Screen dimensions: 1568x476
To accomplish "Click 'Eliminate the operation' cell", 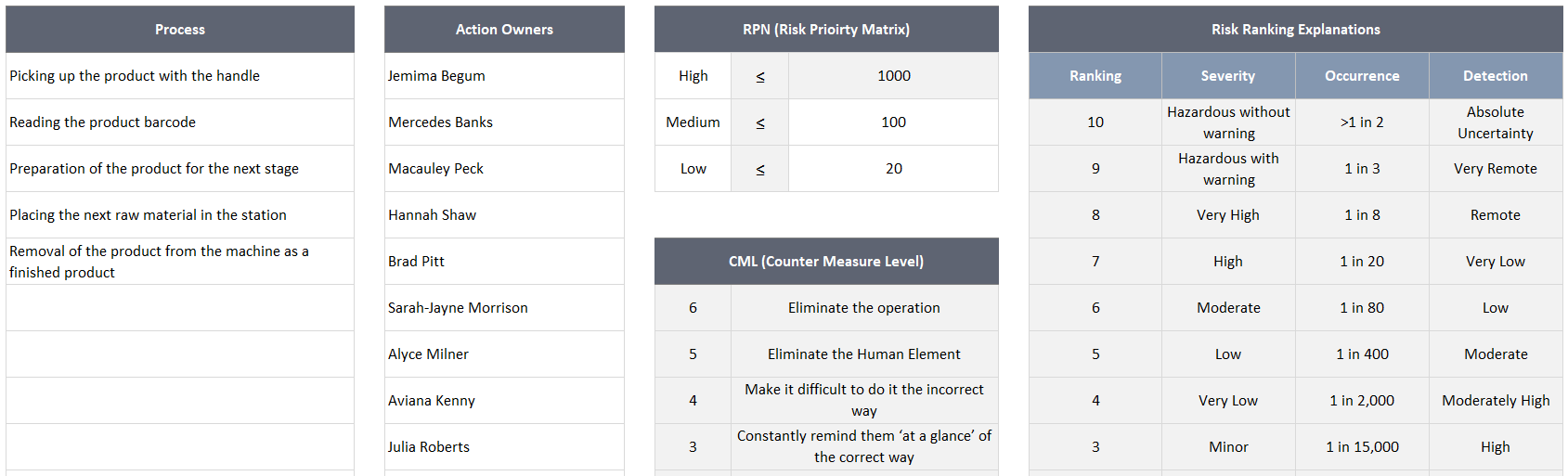I will click(x=864, y=308).
